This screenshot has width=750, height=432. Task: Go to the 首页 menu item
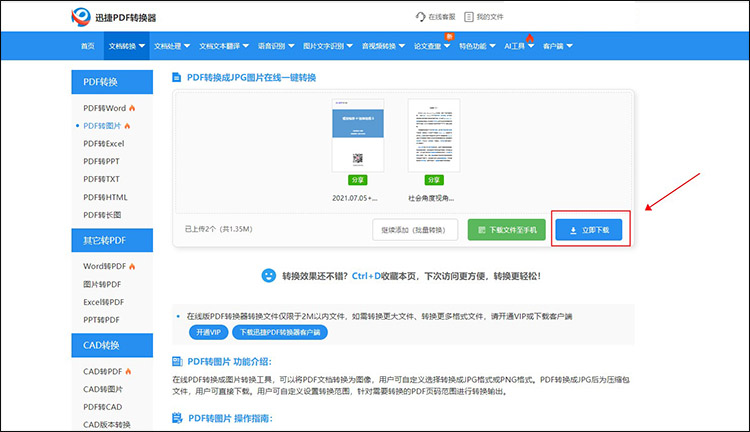click(x=88, y=46)
